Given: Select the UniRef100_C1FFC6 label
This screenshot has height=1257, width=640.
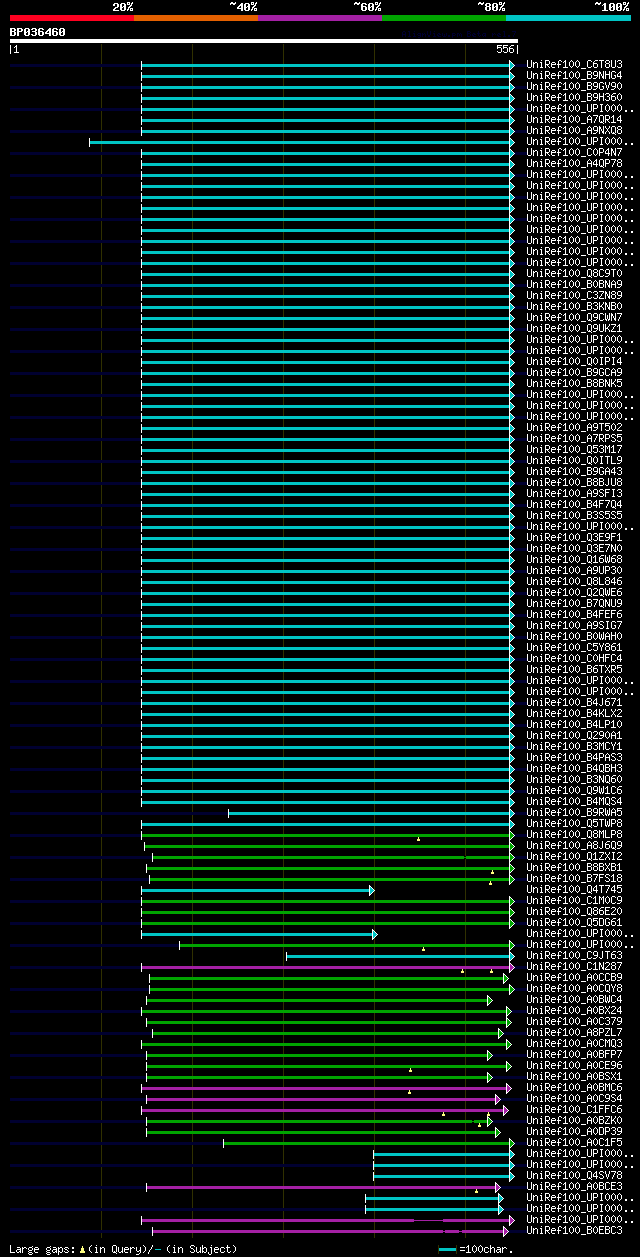Looking at the screenshot, I should (574, 1109).
